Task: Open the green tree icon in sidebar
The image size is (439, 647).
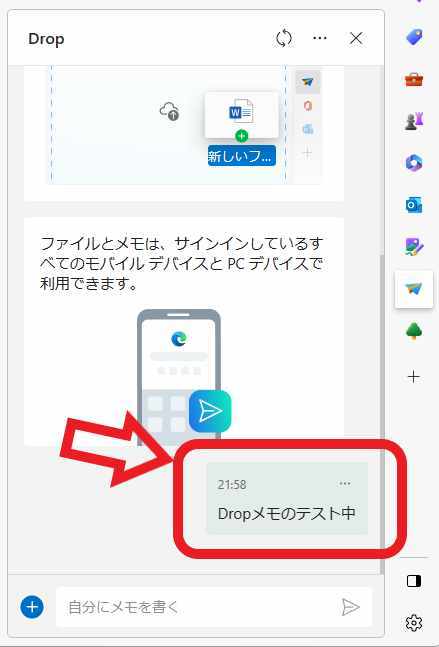Action: click(414, 331)
